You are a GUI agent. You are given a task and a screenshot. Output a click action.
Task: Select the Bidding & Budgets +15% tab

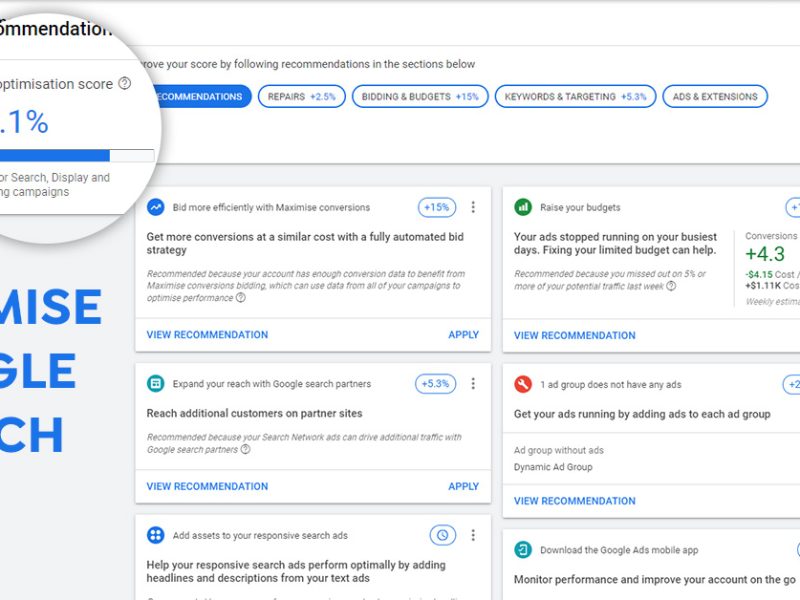click(x=420, y=96)
